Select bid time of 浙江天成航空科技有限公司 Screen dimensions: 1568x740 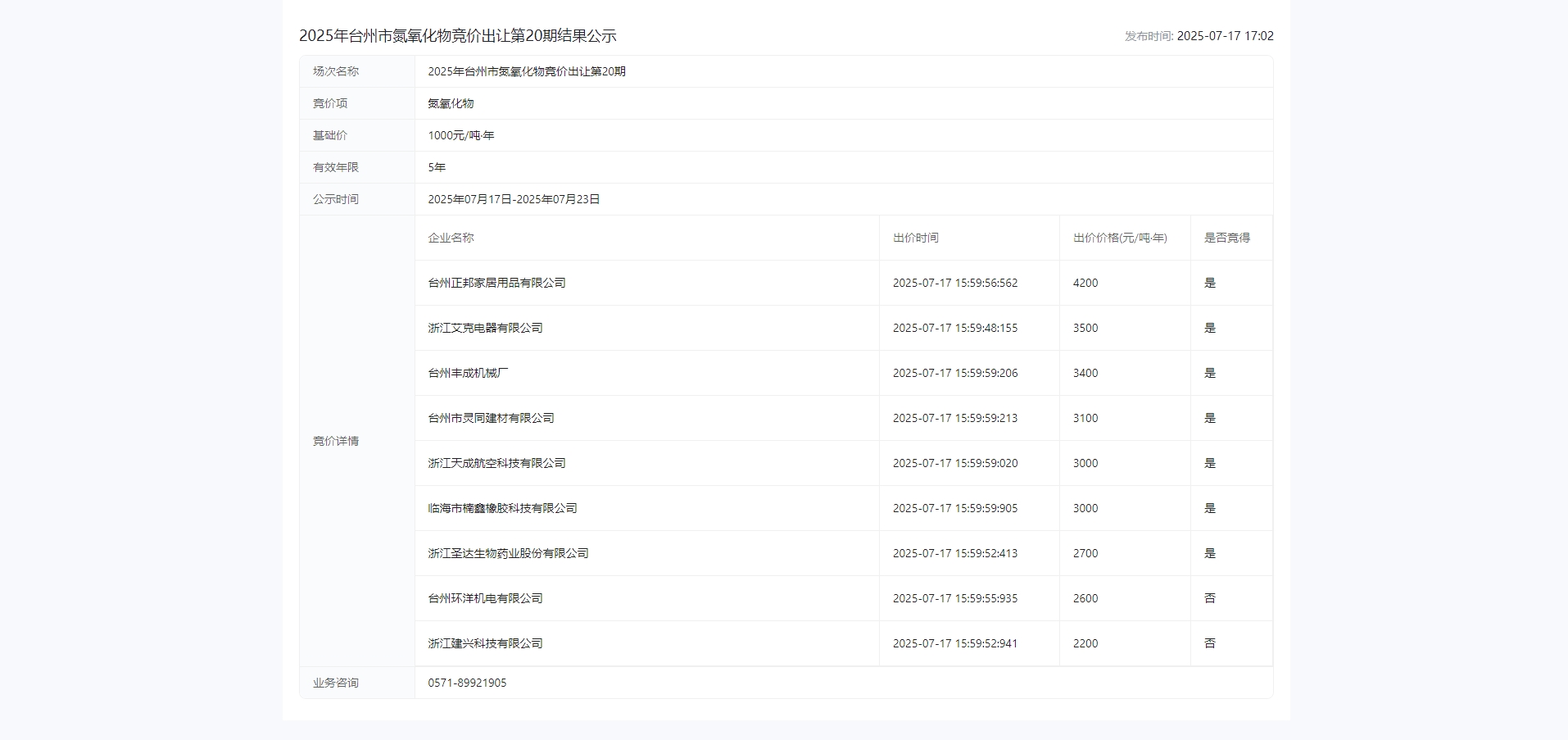pyautogui.click(x=954, y=463)
